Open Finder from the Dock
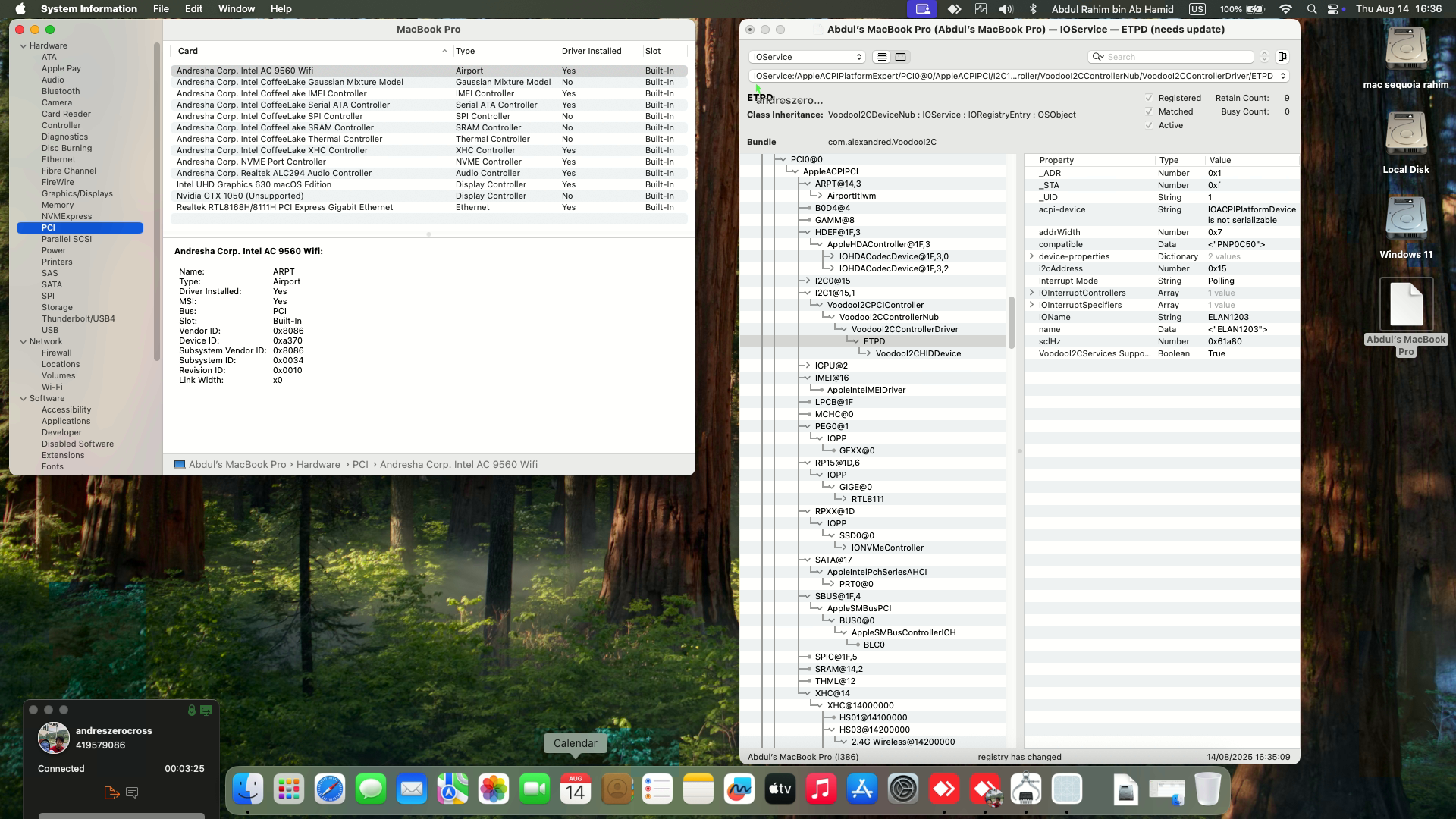This screenshot has height=819, width=1456. pyautogui.click(x=248, y=789)
